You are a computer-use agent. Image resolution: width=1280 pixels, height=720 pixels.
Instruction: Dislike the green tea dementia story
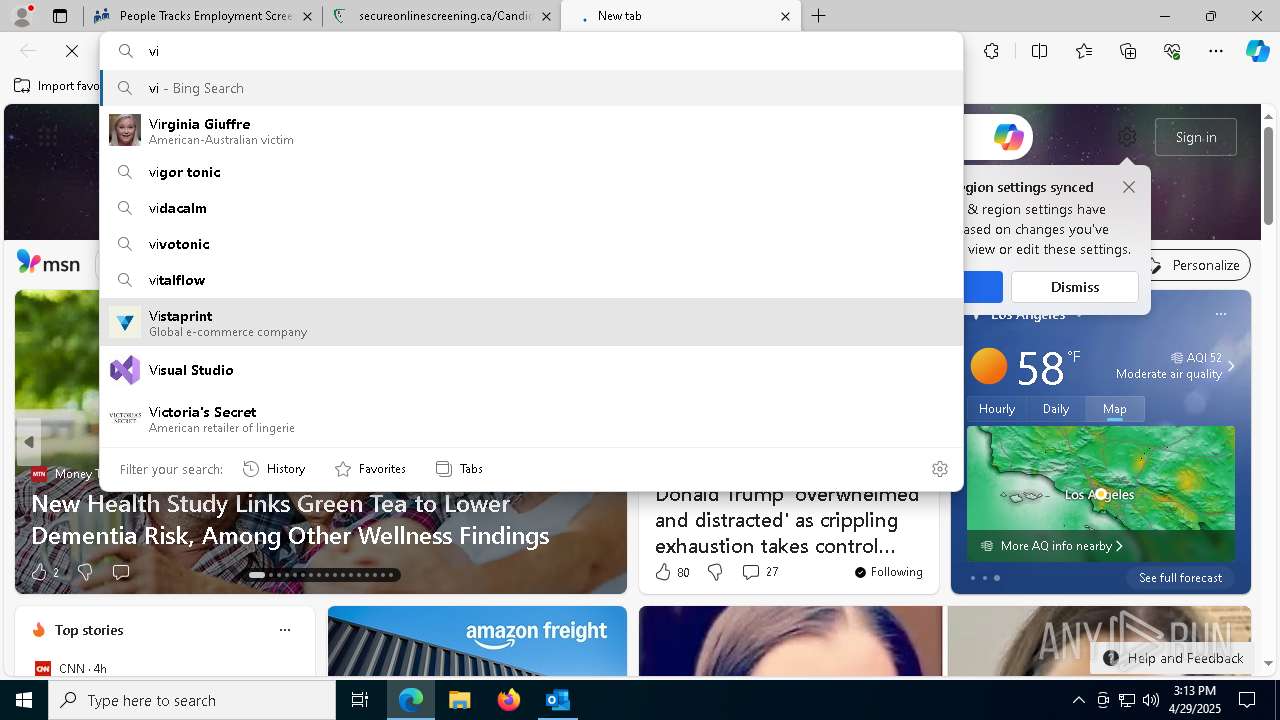[85, 572]
